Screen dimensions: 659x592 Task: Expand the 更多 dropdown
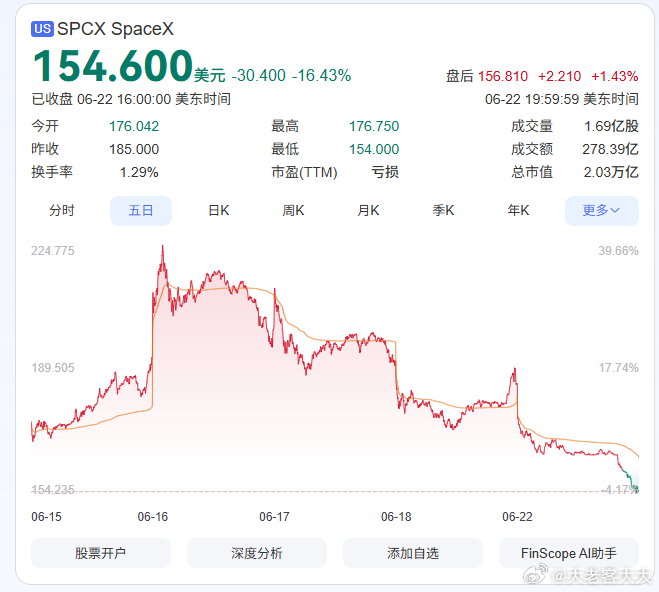point(601,210)
